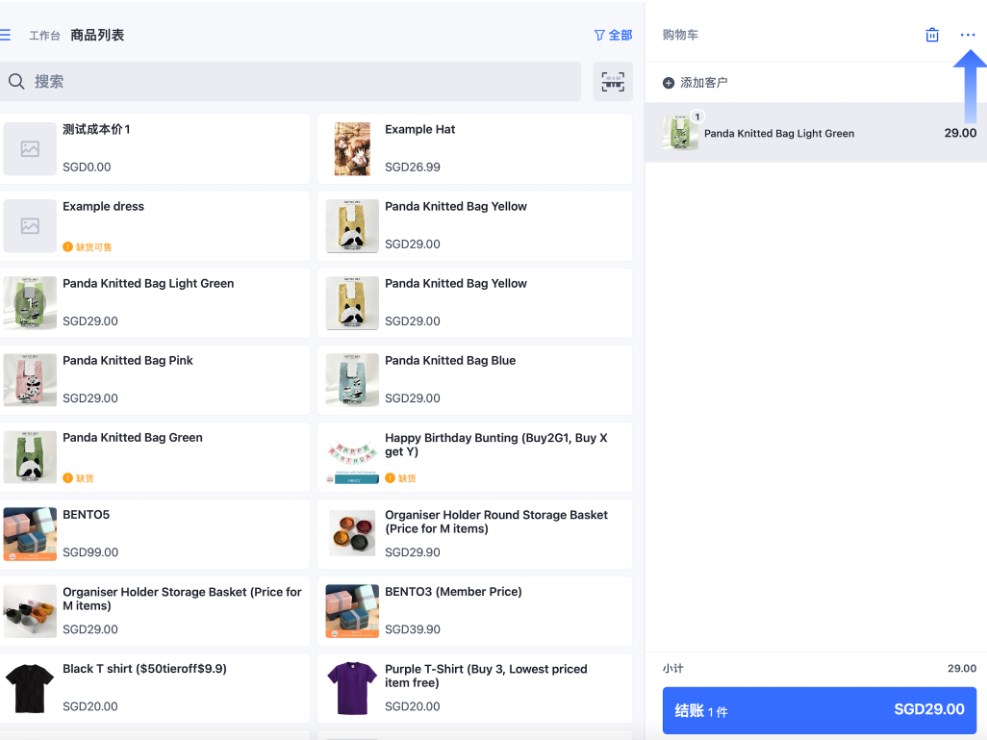Click the Panda Knitted Bag Pink image

[30, 380]
